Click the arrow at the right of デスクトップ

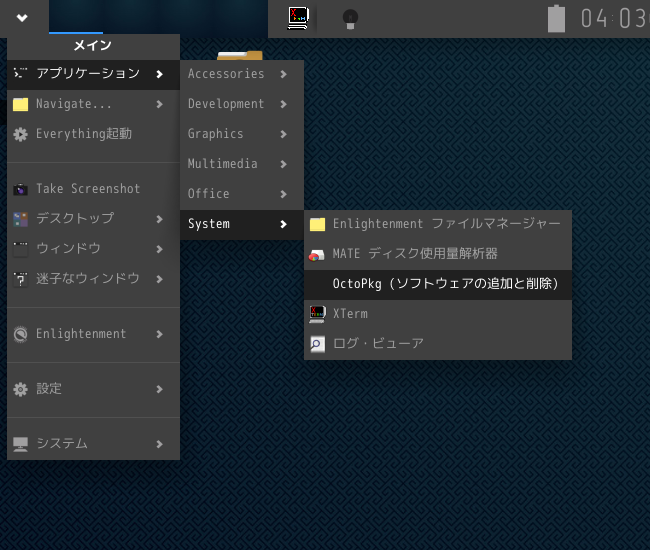tap(160, 219)
